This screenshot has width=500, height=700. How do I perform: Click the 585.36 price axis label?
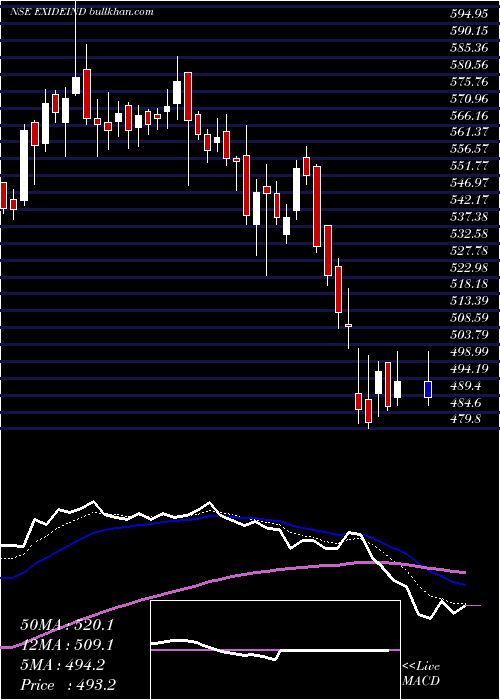(469, 48)
